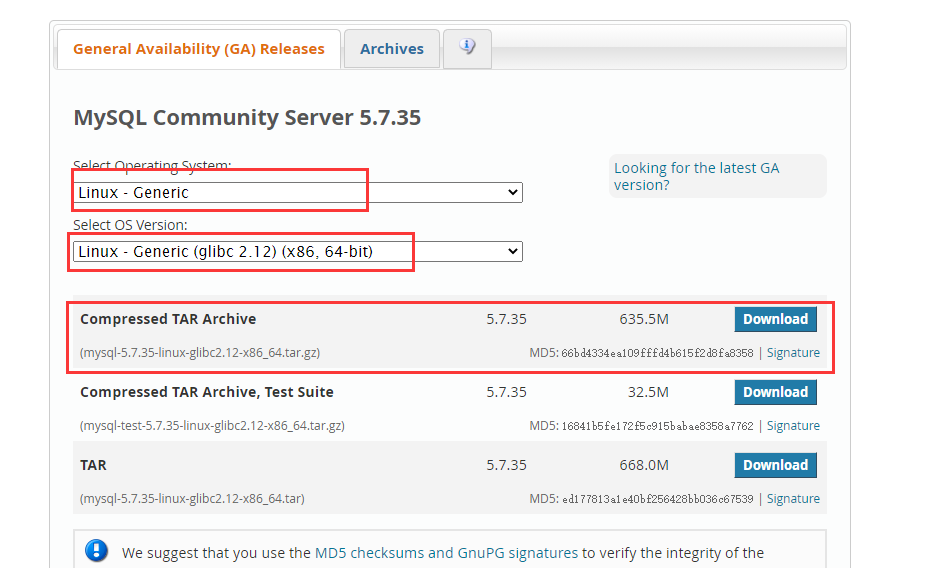Download the 668.0M TAR package
The image size is (941, 568).
[x=775, y=465]
